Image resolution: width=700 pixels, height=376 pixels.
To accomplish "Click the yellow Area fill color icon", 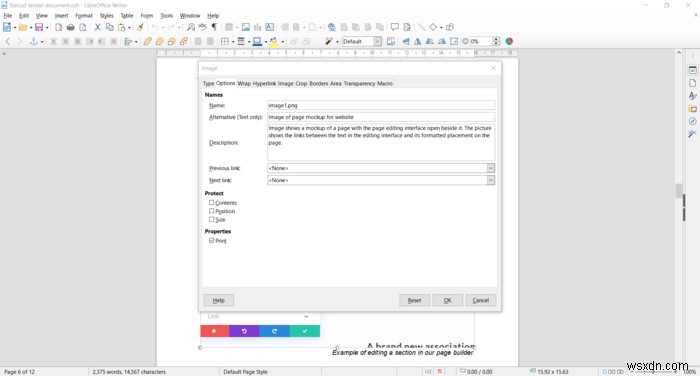I will (273, 42).
